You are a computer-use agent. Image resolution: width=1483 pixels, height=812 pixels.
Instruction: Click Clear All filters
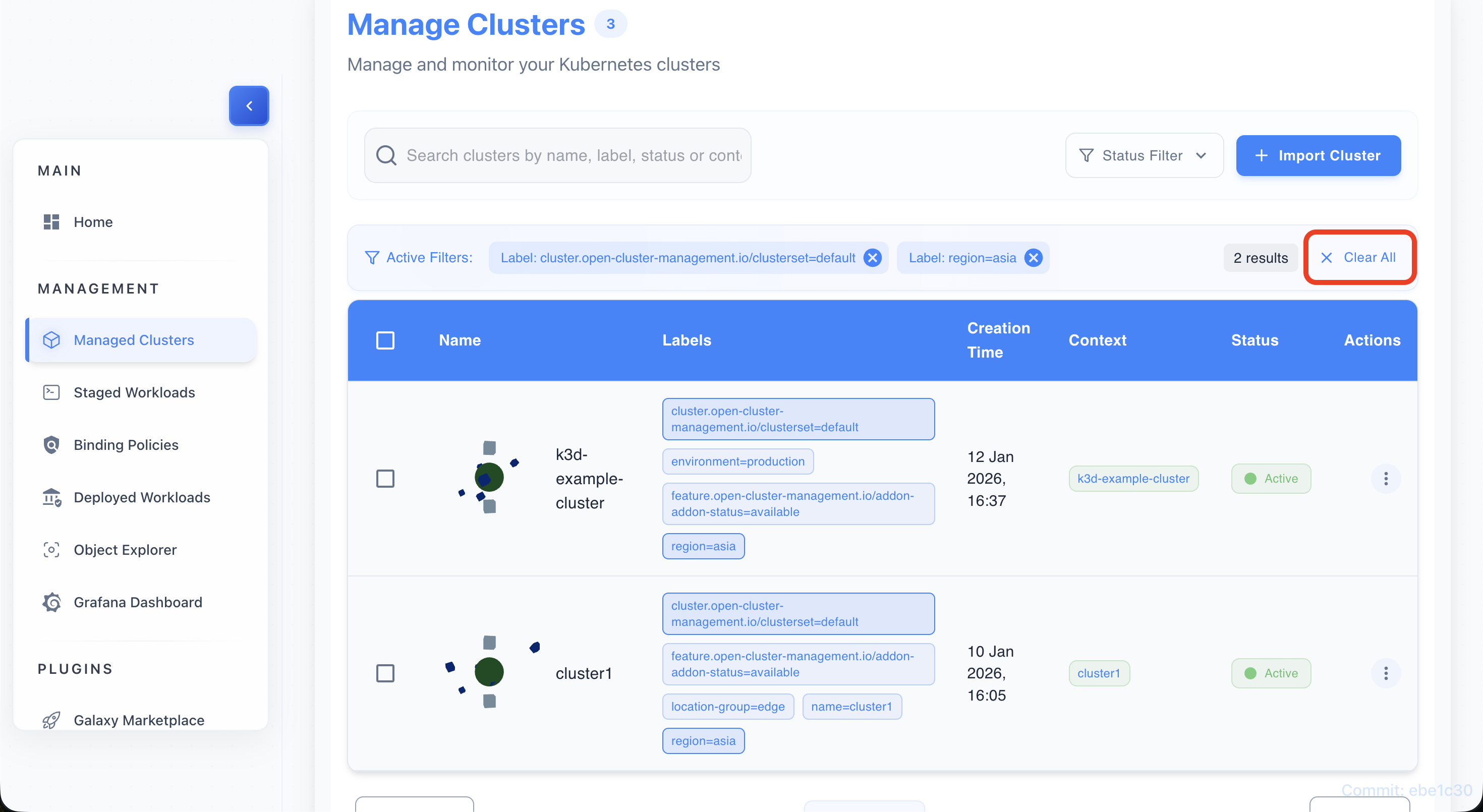pos(1358,257)
